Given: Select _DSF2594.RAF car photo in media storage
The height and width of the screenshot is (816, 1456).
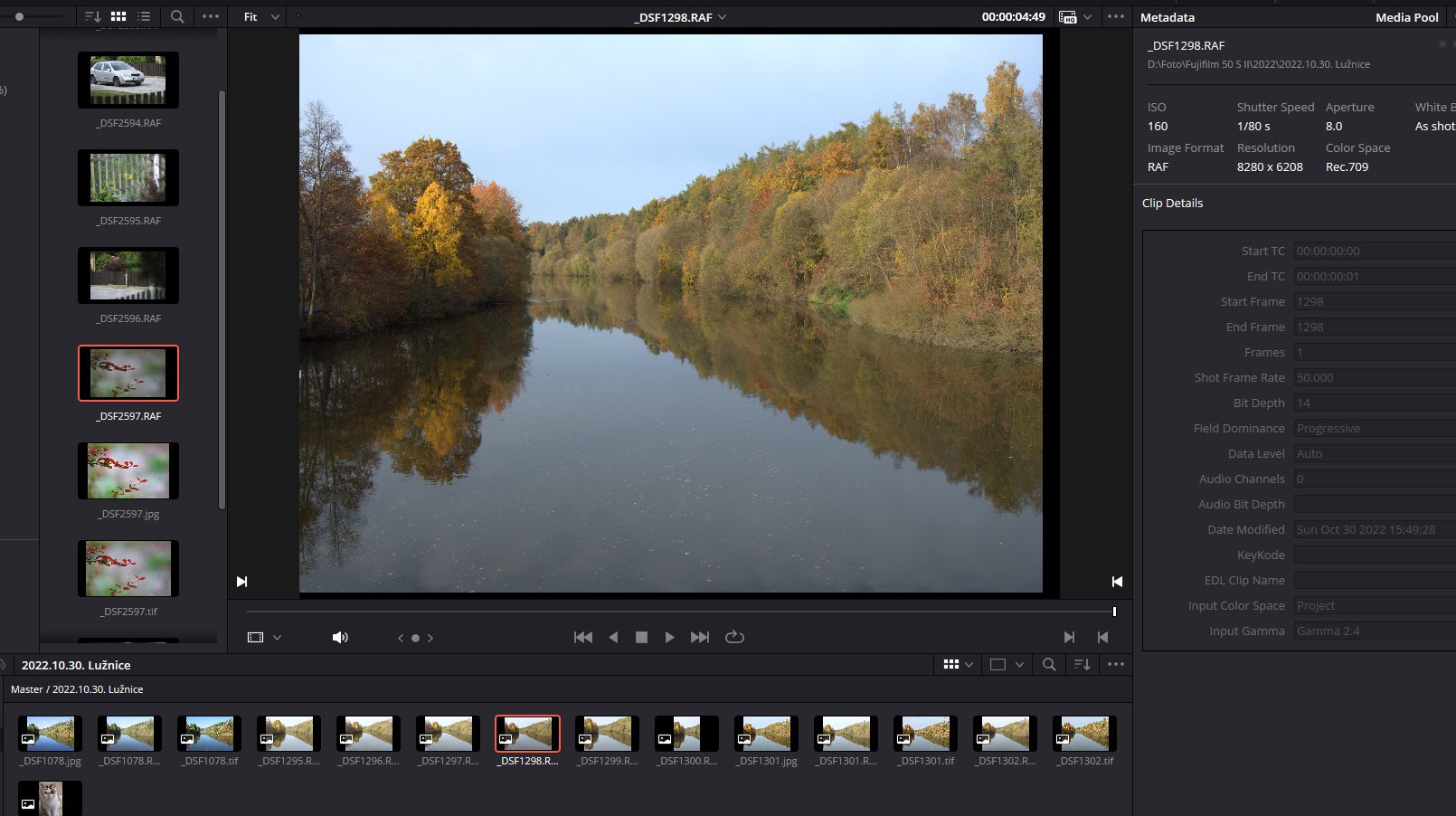Looking at the screenshot, I should click(128, 80).
